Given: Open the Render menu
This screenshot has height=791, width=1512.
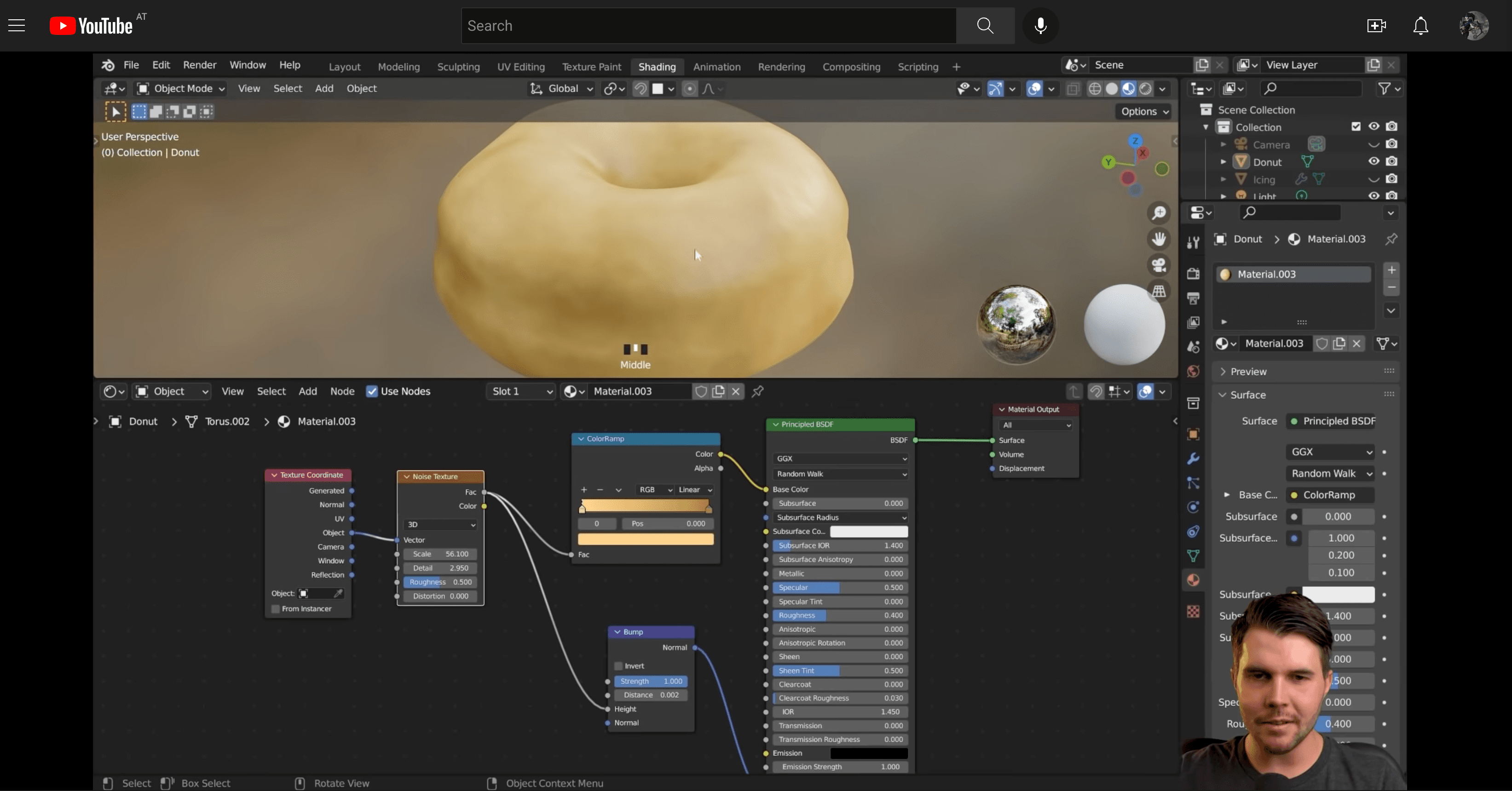Looking at the screenshot, I should 200,65.
